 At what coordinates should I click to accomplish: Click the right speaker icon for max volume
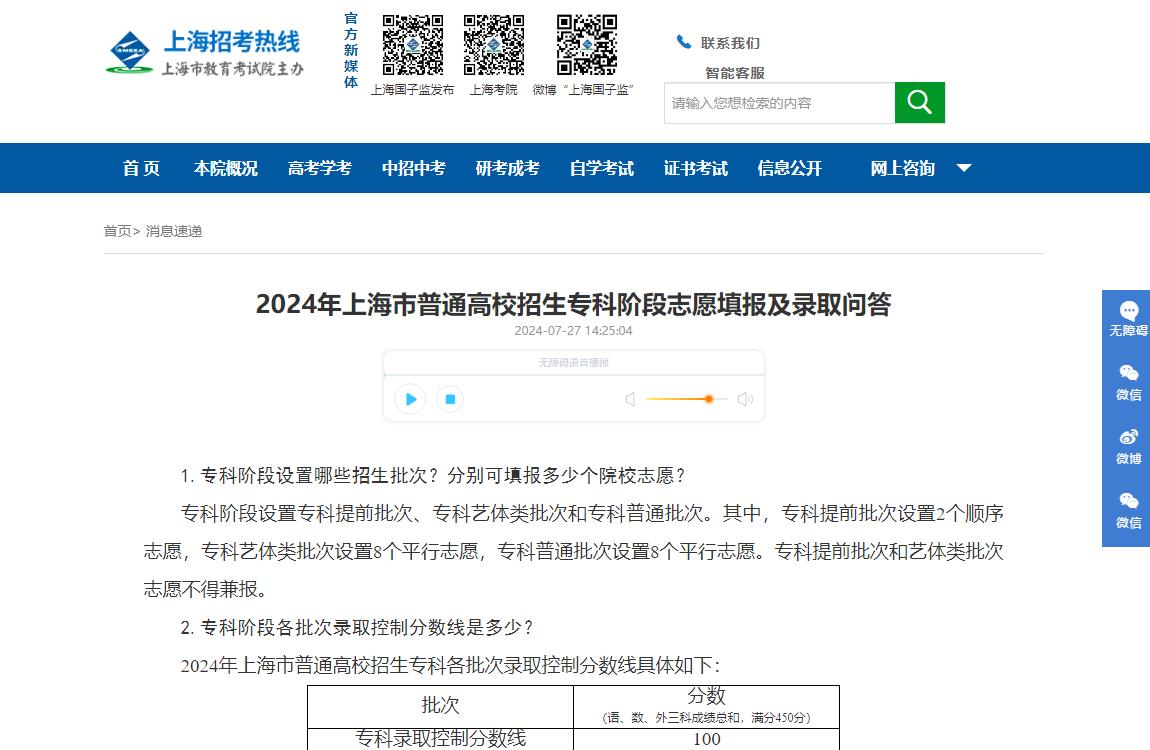click(x=744, y=399)
